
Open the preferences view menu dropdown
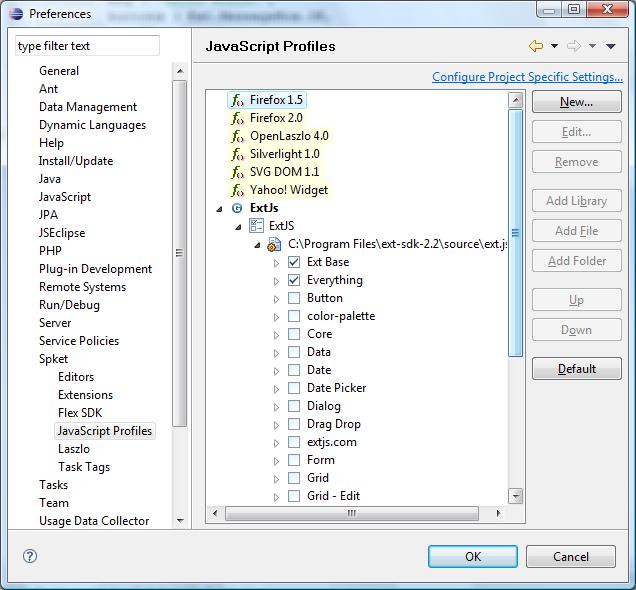click(611, 46)
